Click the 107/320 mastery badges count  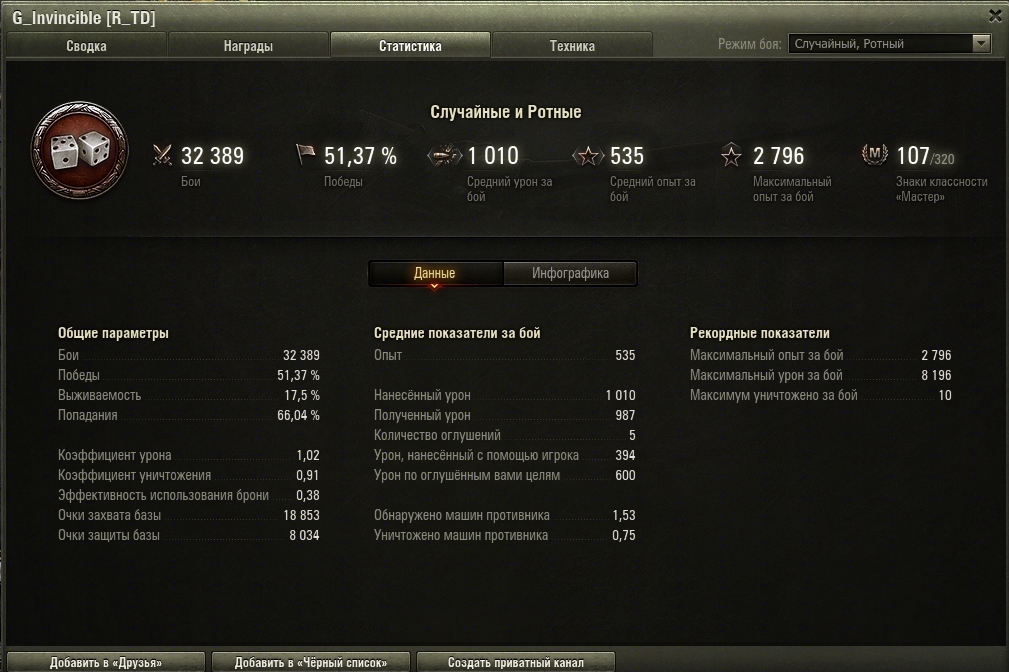[925, 156]
